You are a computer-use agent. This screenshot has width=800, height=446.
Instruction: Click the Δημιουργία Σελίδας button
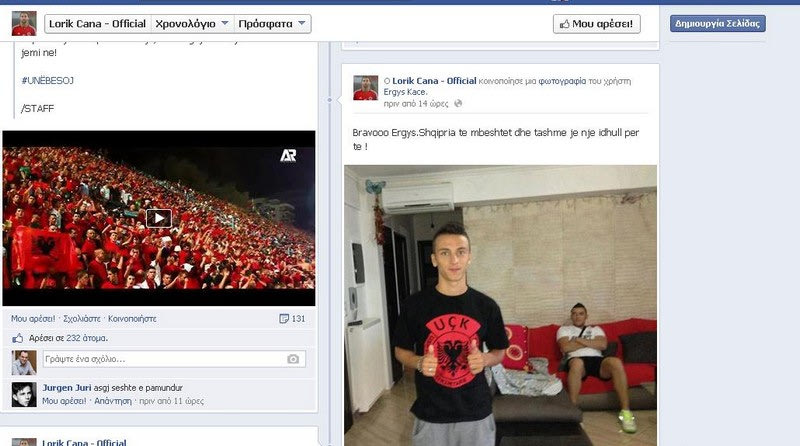point(717,23)
